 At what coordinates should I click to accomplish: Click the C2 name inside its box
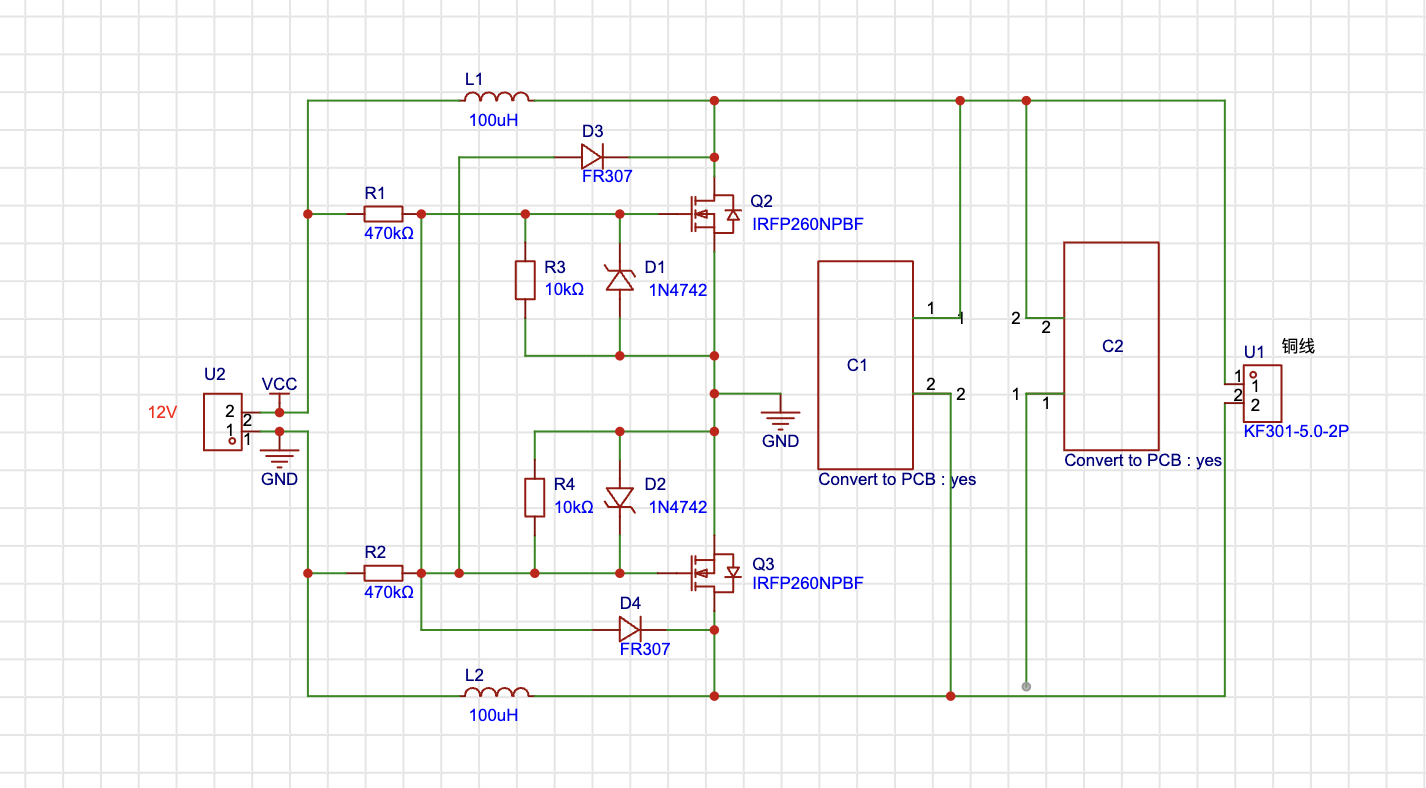click(1113, 346)
